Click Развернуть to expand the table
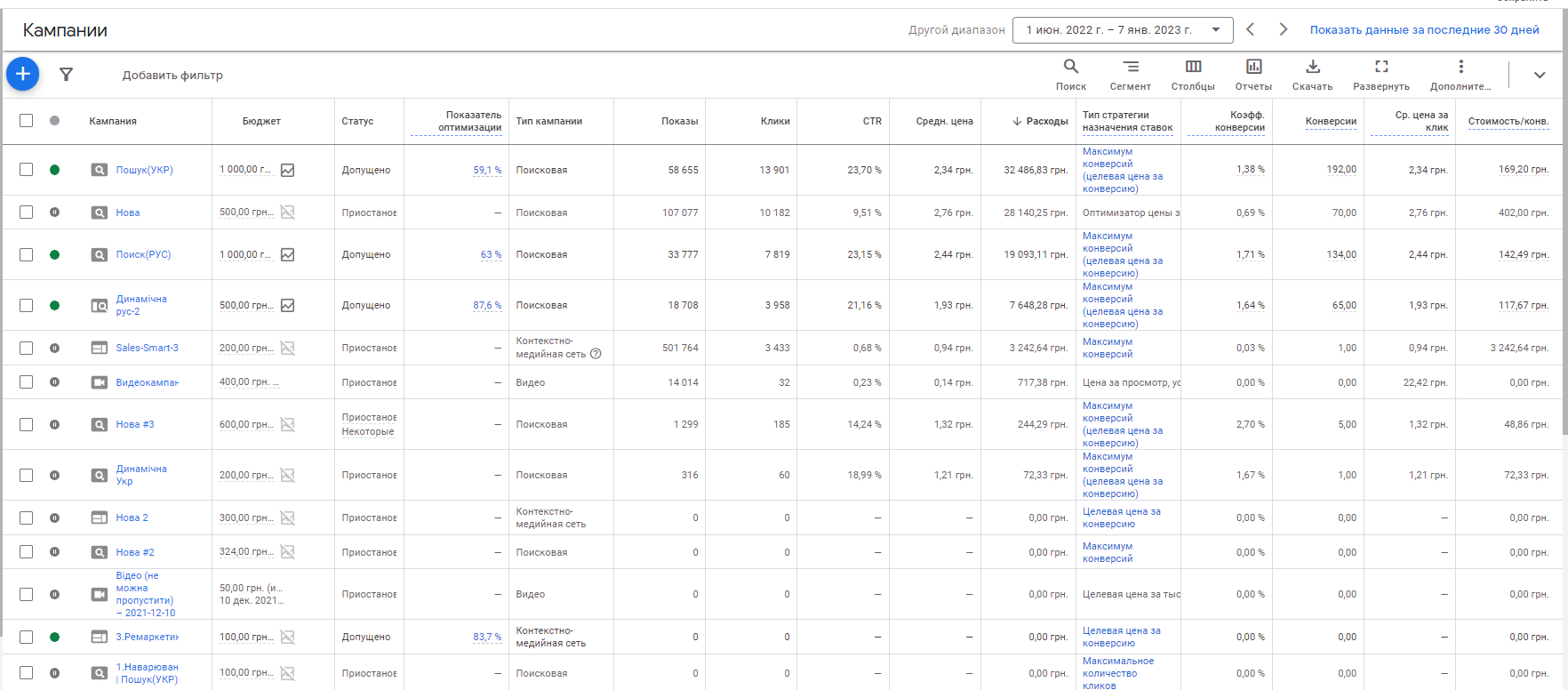 1381,74
